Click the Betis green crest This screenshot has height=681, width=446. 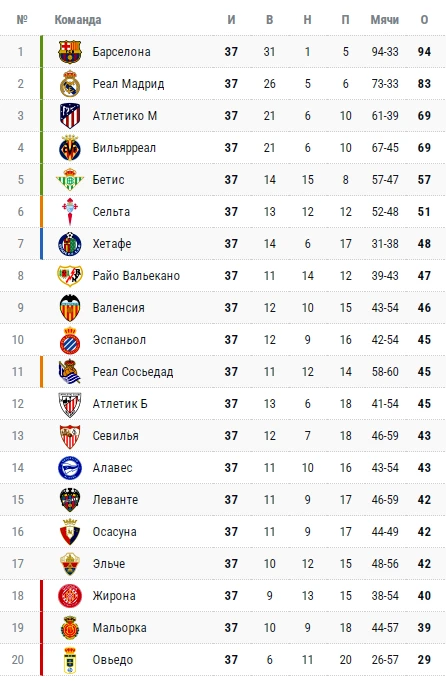(x=70, y=180)
